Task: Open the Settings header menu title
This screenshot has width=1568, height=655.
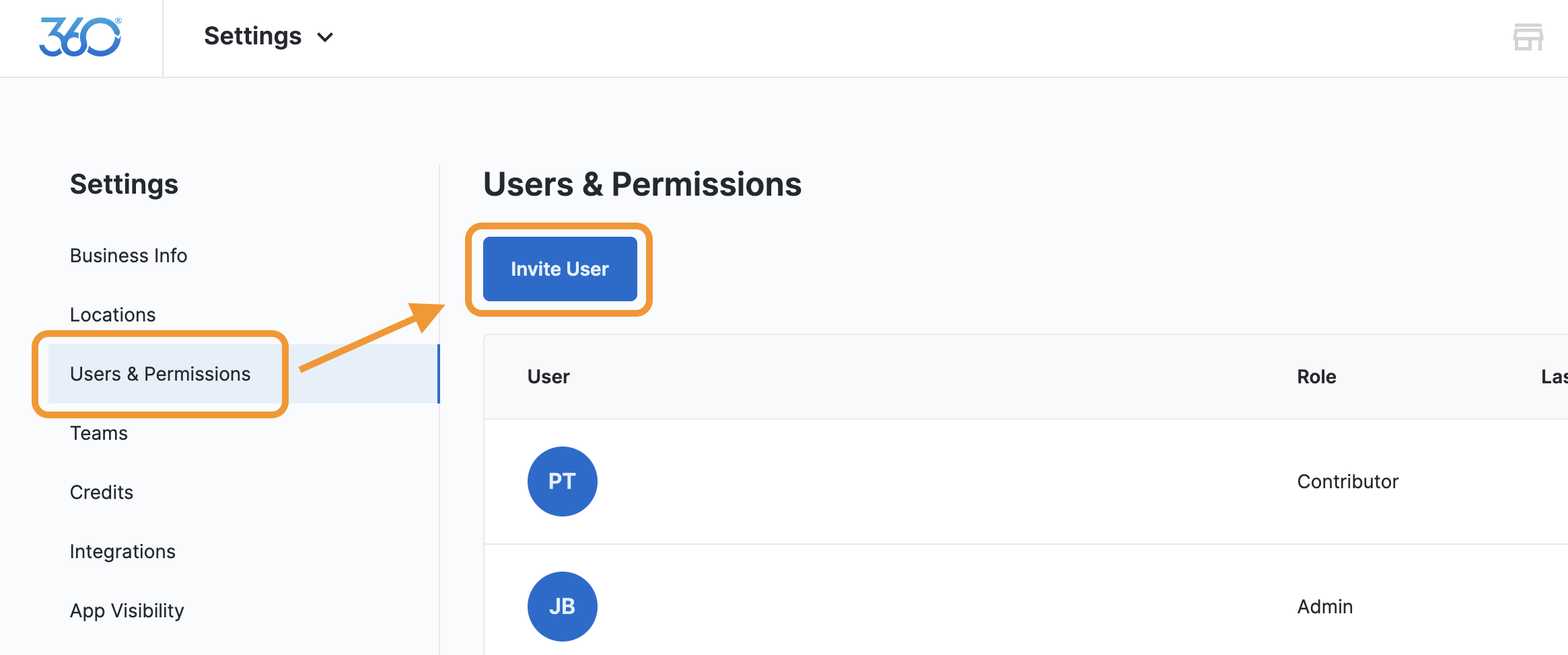Action: tap(252, 36)
